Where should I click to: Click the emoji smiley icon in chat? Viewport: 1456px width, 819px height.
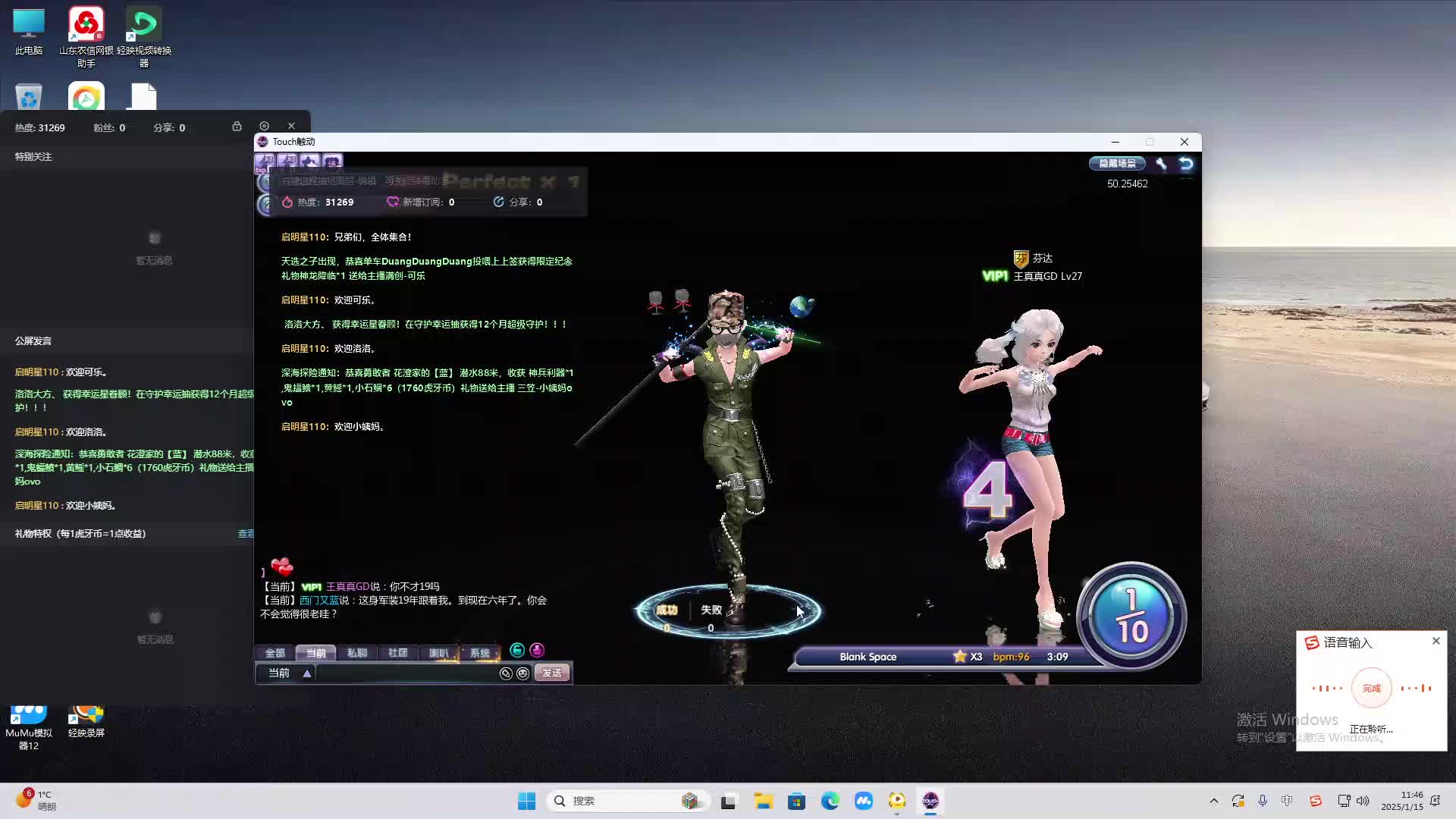coord(523,673)
